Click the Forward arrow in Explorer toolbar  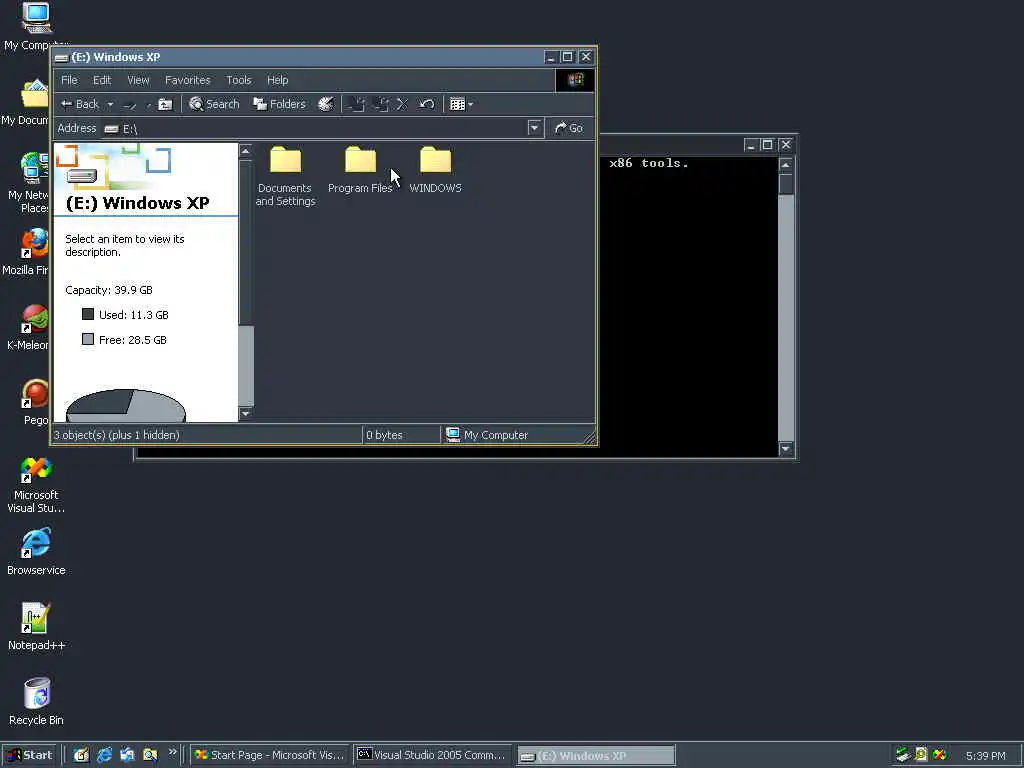(x=130, y=104)
